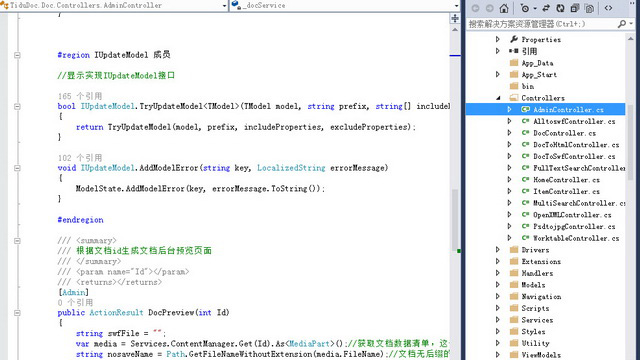Click the Solution Explorer scrollbar up arrow
This screenshot has height=360, width=640.
point(631,39)
